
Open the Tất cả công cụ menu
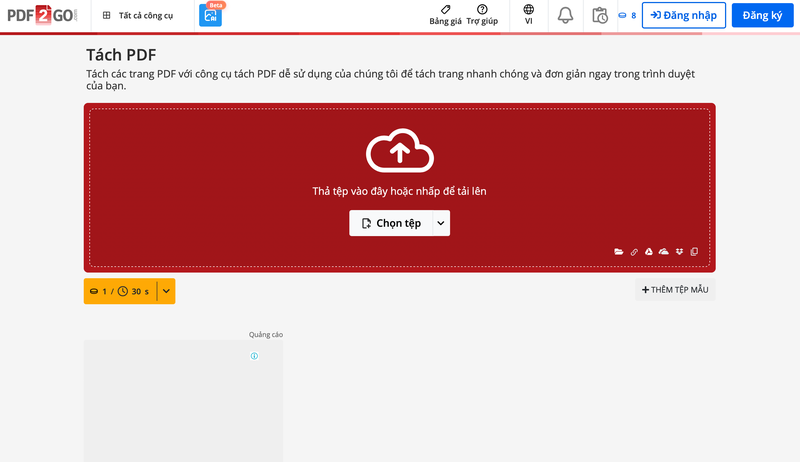coord(138,15)
